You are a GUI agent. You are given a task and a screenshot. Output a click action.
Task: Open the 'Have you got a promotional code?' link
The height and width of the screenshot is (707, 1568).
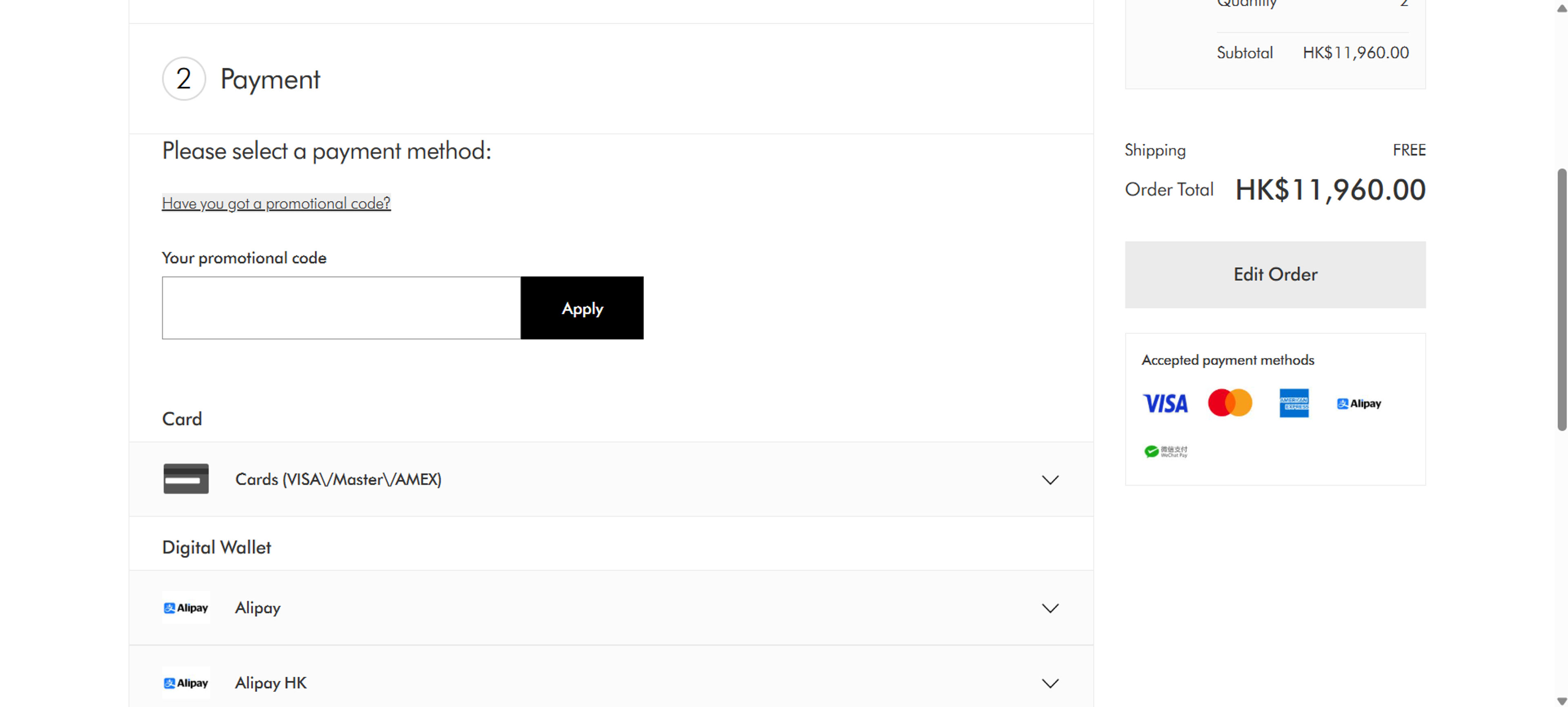[x=276, y=203]
